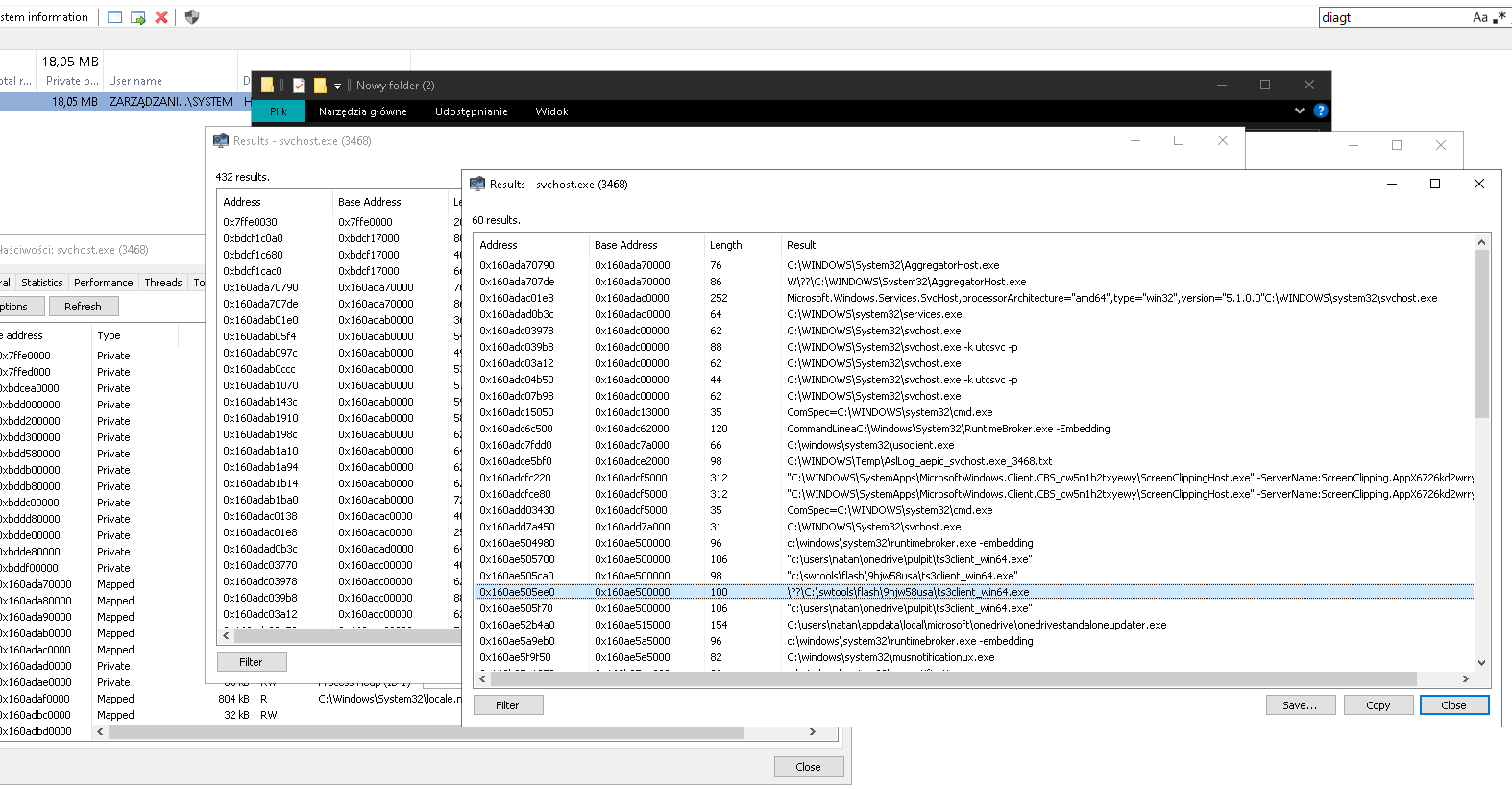Click the Filter button in 432 results window
The width and height of the screenshot is (1512, 789).
tap(251, 662)
